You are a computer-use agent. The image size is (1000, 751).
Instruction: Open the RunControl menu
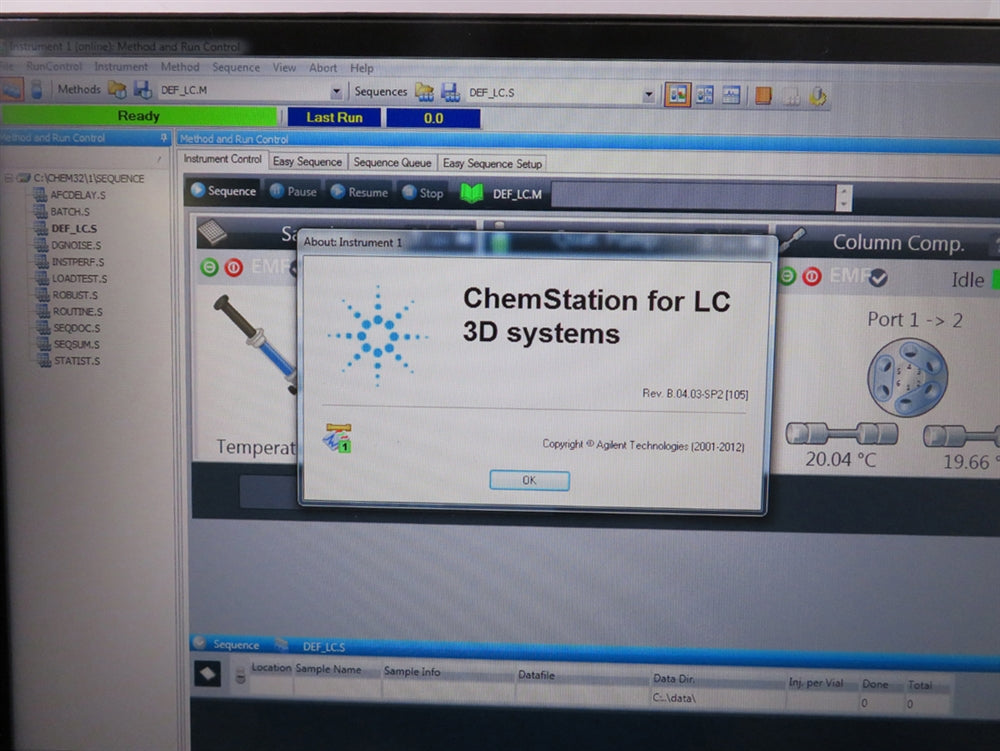click(x=54, y=66)
